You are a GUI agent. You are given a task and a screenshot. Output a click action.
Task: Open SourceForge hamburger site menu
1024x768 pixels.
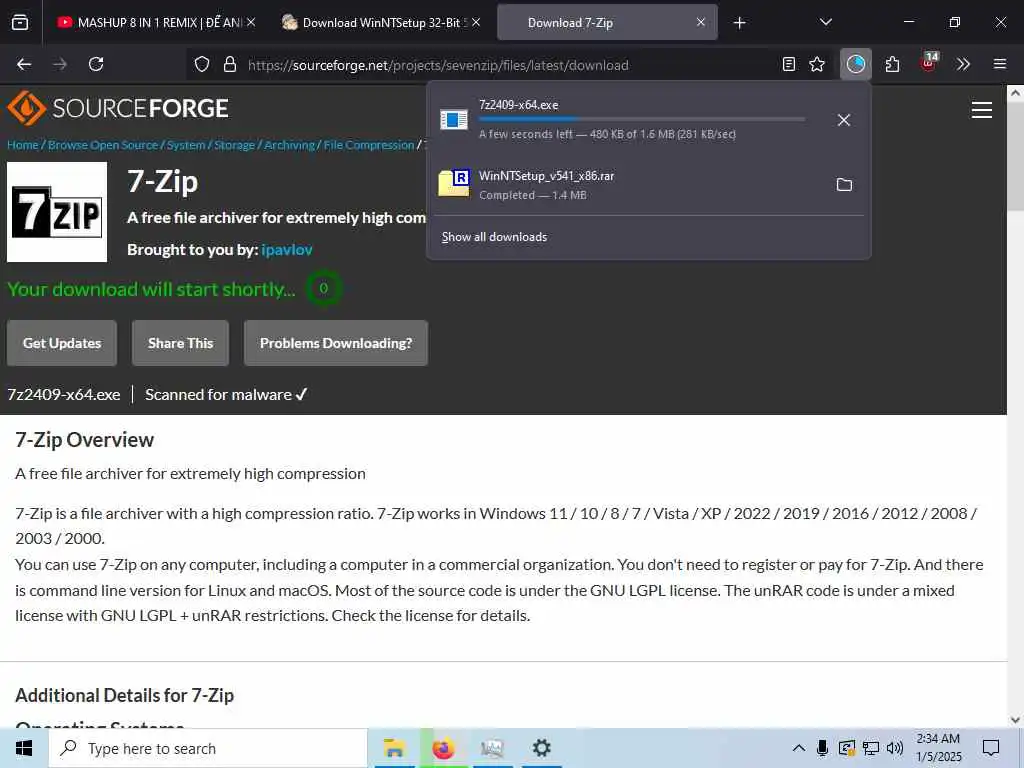982,110
